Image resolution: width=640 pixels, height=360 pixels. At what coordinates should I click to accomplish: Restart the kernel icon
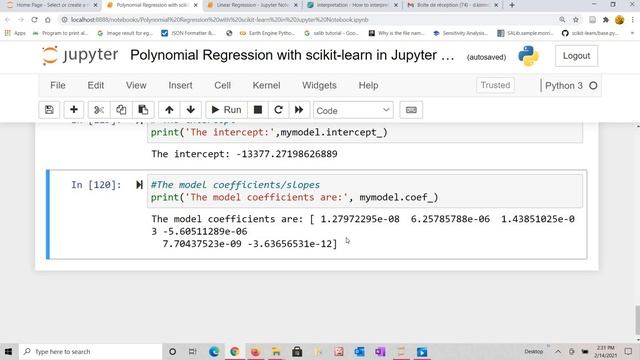[278, 110]
